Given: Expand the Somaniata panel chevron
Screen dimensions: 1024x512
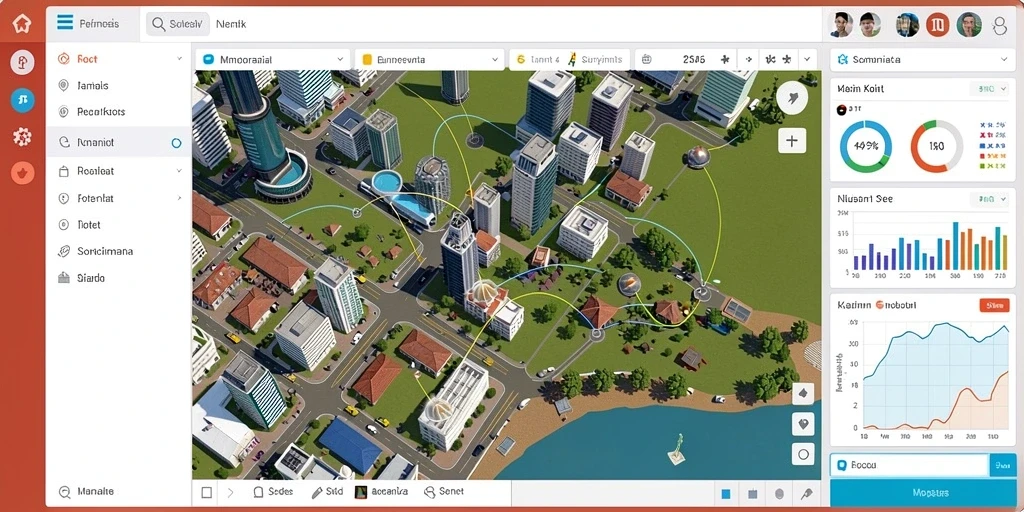Looking at the screenshot, I should coord(1004,59).
